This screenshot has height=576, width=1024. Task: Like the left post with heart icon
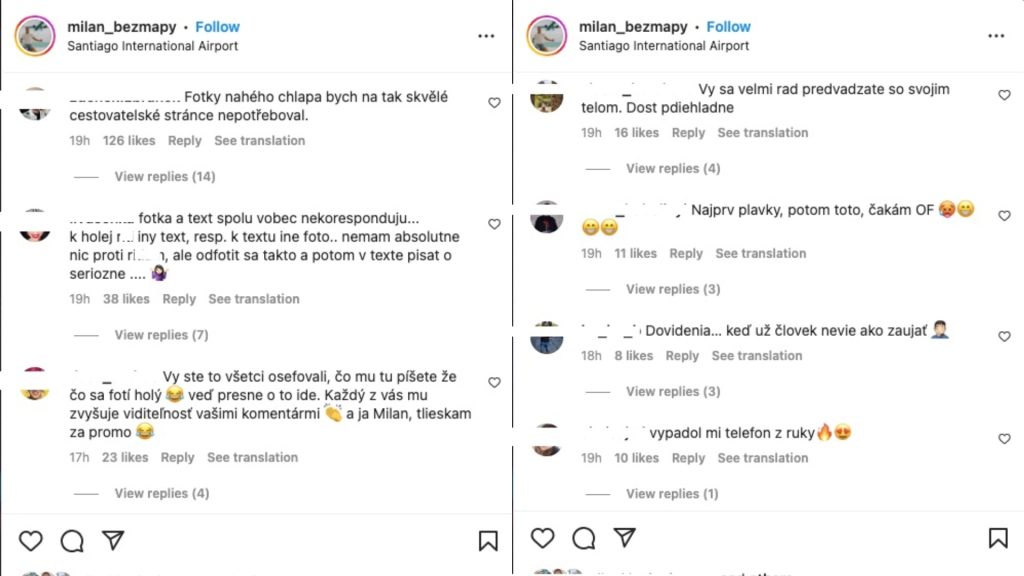31,541
